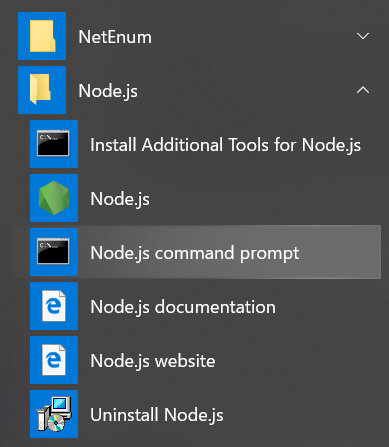Viewport: 389px width, 447px height.
Task: Click the Node.js command prompt console icon
Action: (54, 252)
